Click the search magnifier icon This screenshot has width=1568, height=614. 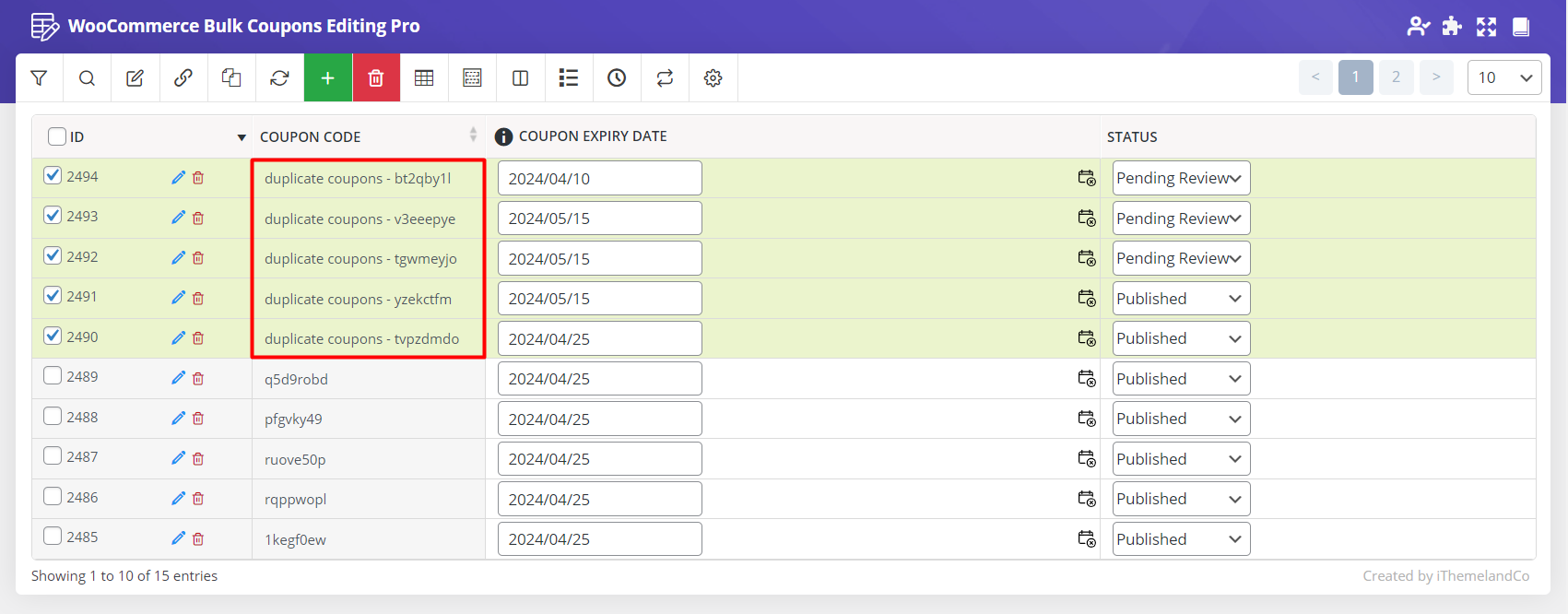pyautogui.click(x=87, y=78)
